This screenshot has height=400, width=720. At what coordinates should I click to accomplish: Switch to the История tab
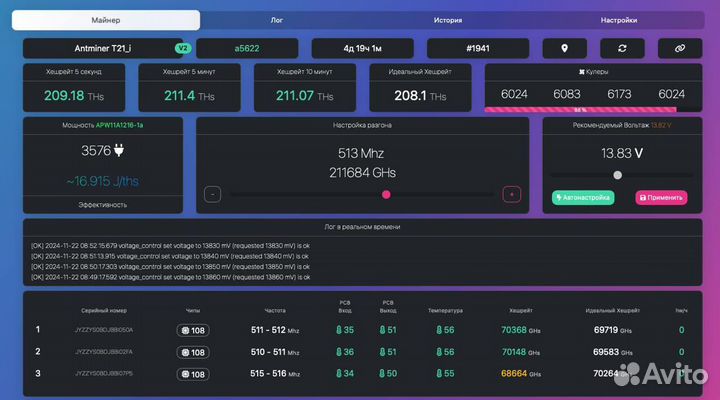click(447, 20)
